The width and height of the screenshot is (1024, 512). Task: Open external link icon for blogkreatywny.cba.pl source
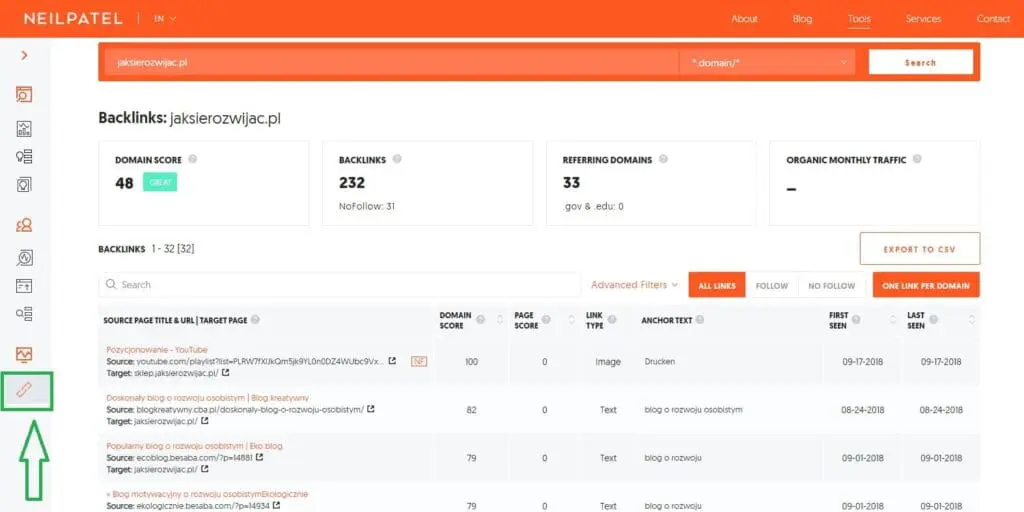370,409
